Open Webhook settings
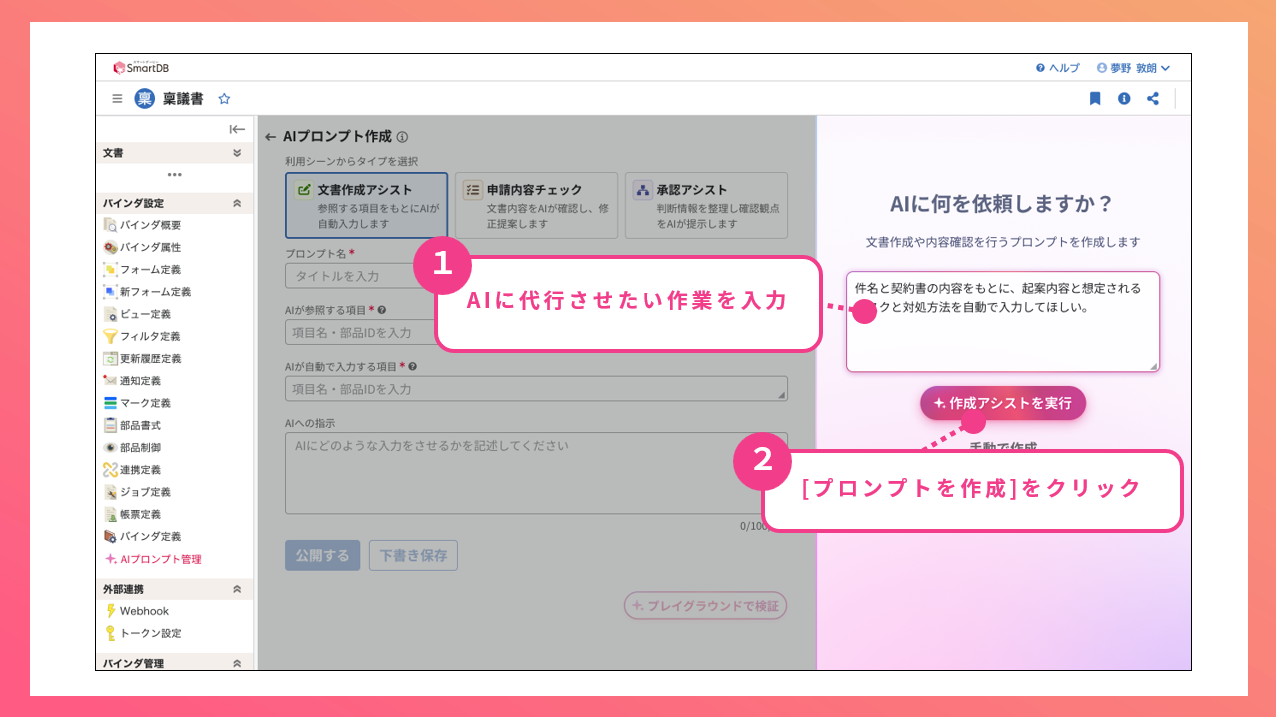Viewport: 1276px width, 717px height. [137, 611]
